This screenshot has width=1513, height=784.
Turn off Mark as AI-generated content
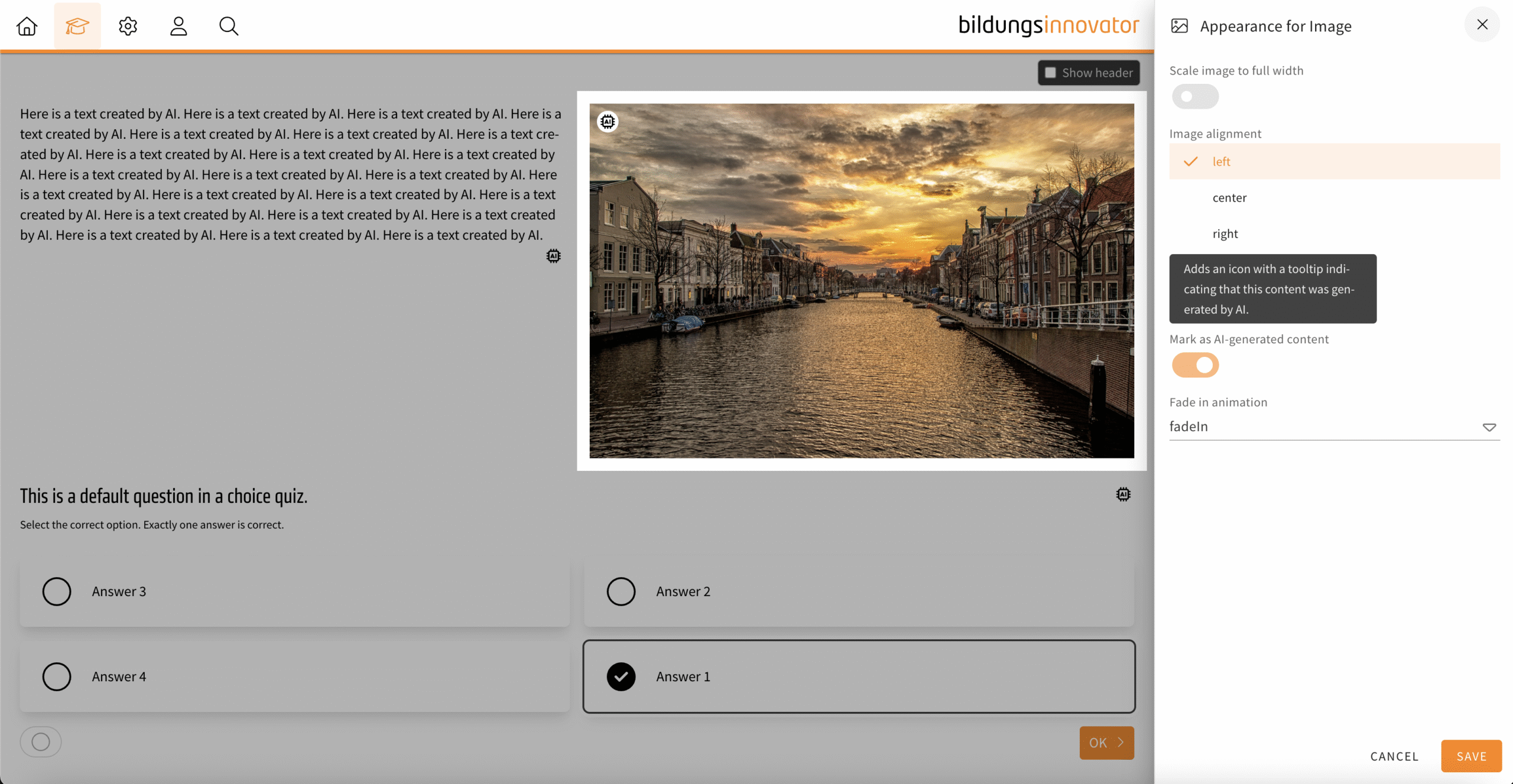(1195, 365)
